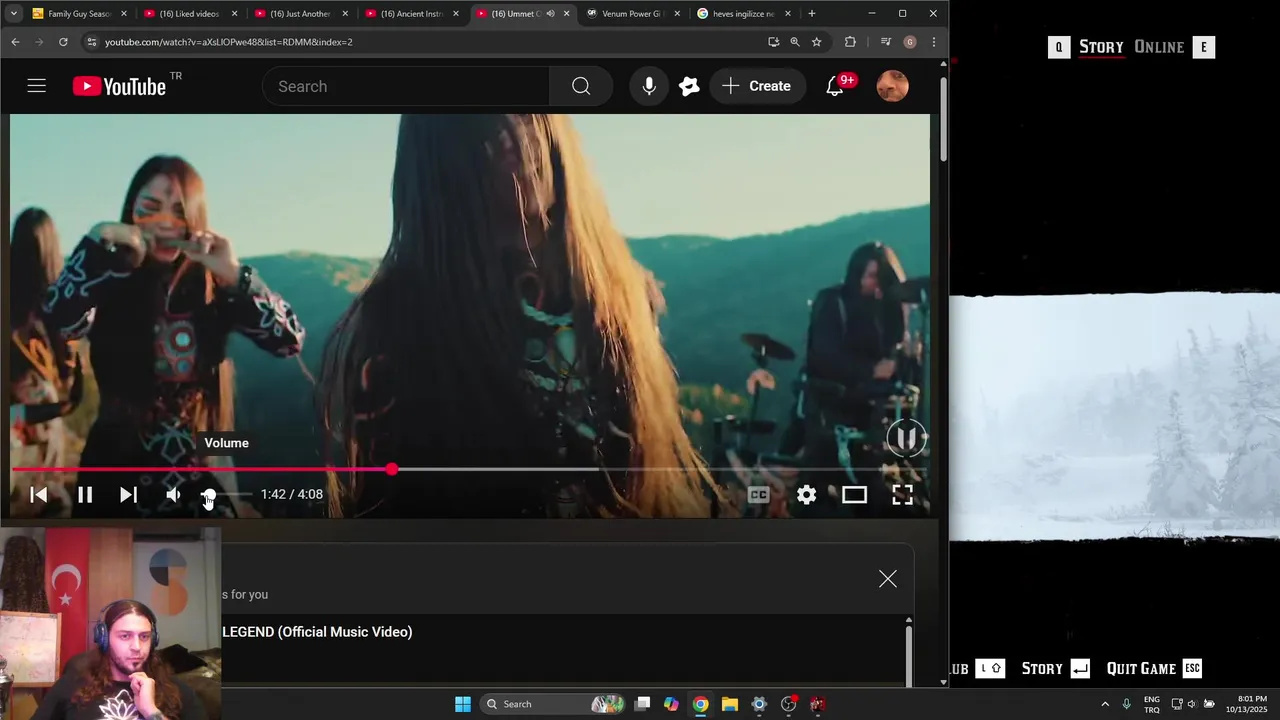
Task: Show hidden system tray icons
Action: [x=1105, y=704]
